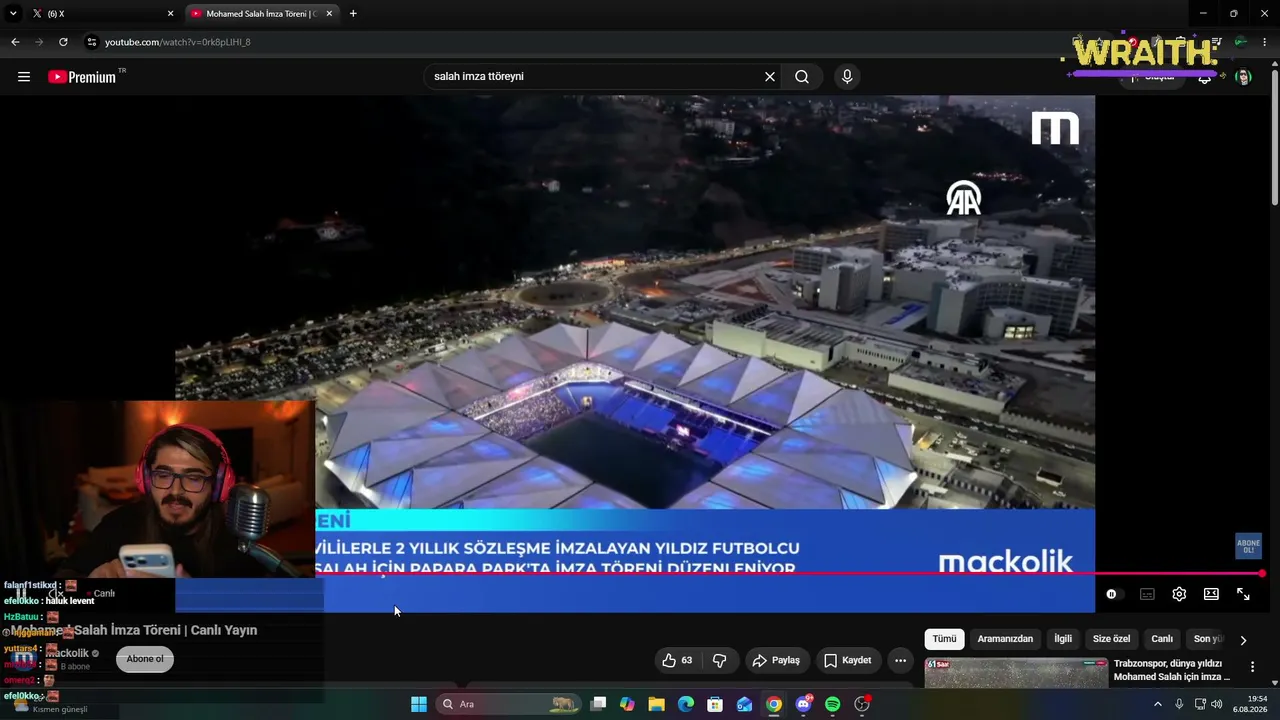This screenshot has width=1280, height=720.
Task: Show hidden system tray icons
Action: pyautogui.click(x=1158, y=704)
